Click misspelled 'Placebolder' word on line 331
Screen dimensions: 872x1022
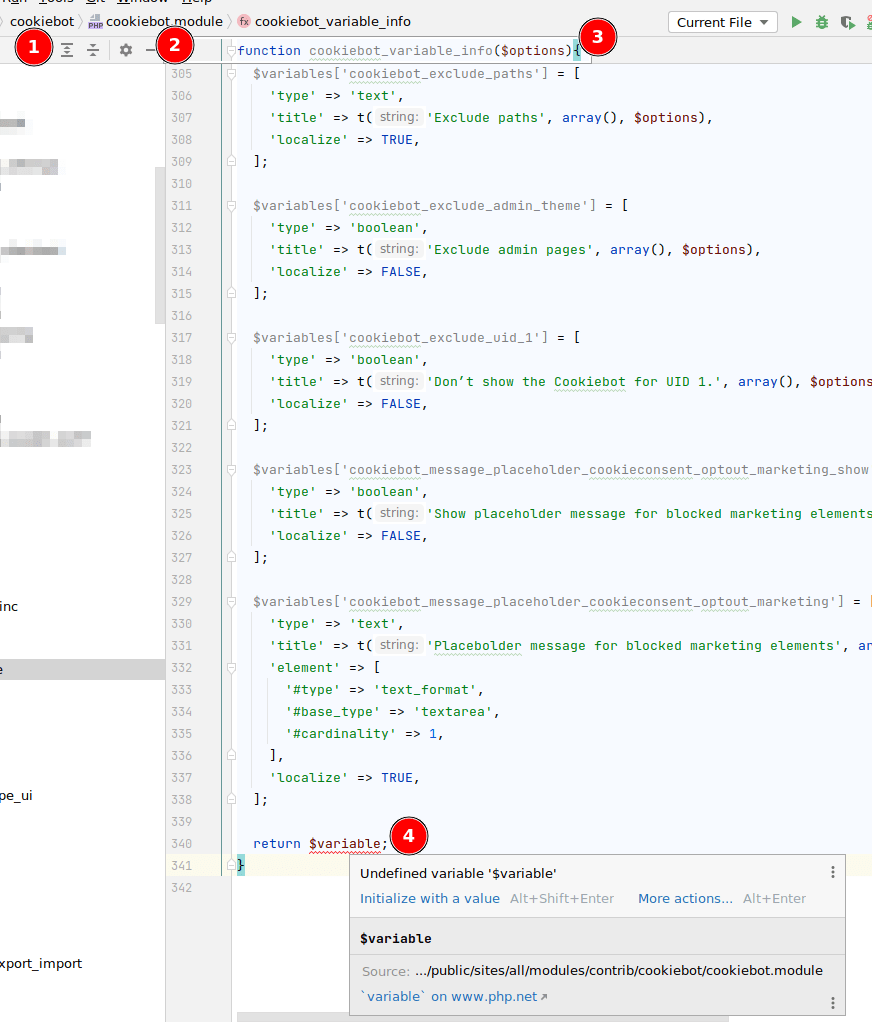478,645
